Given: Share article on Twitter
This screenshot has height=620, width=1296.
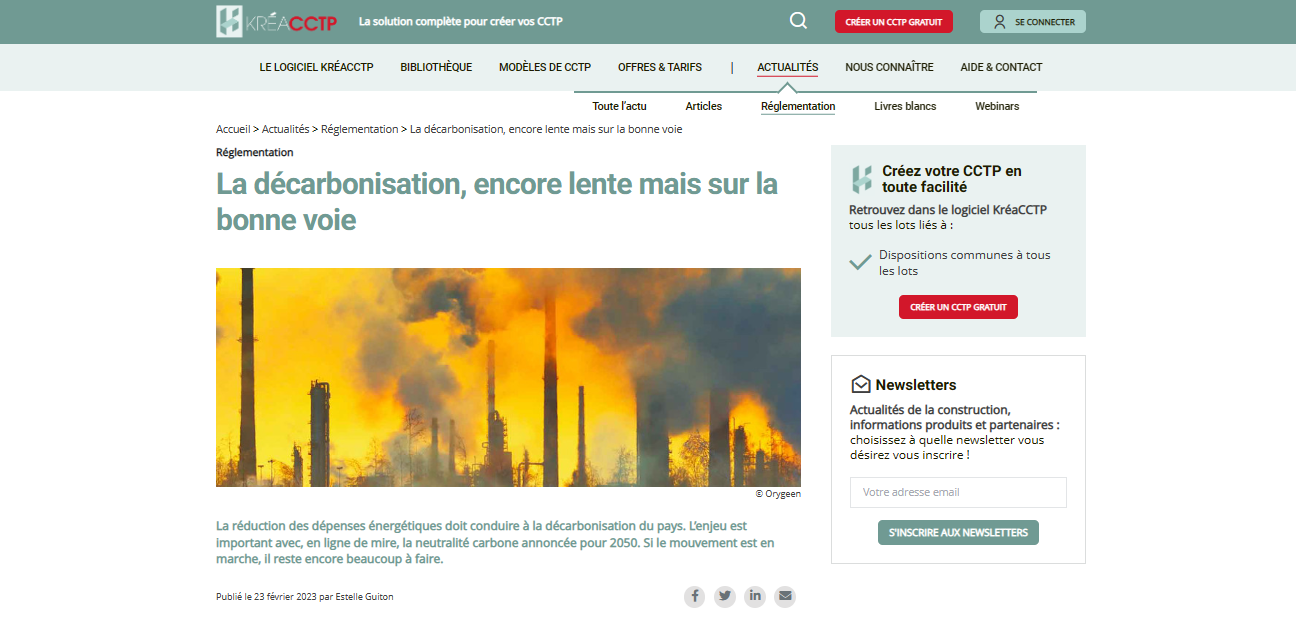Looking at the screenshot, I should [x=725, y=597].
